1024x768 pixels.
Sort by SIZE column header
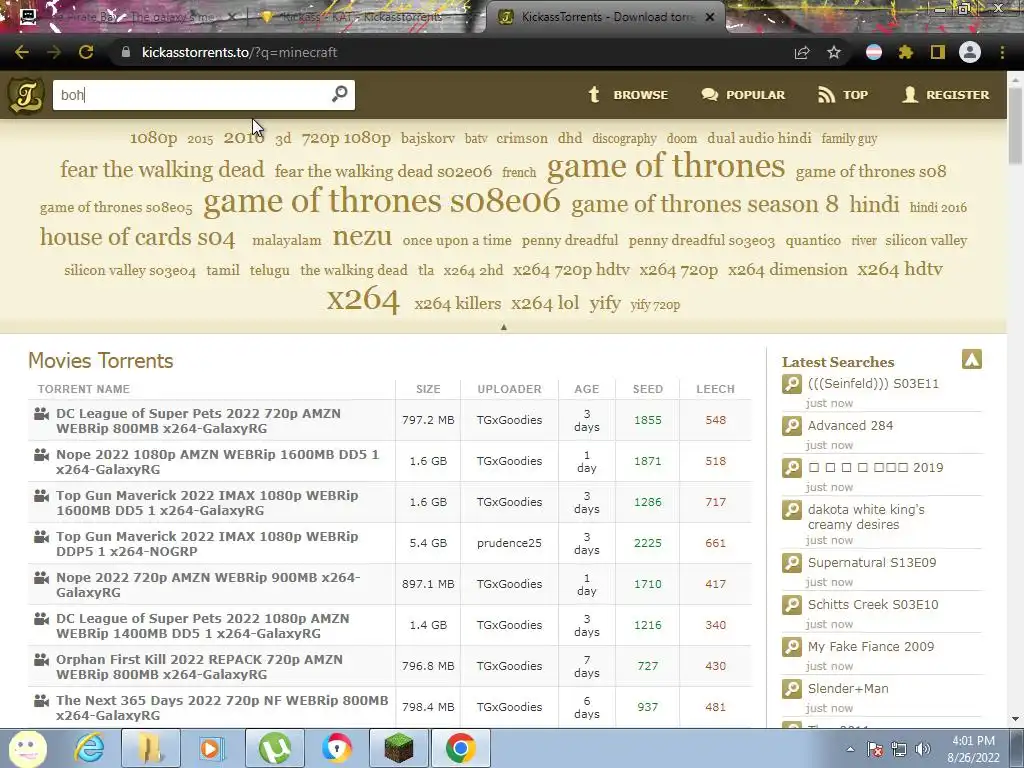coord(428,389)
